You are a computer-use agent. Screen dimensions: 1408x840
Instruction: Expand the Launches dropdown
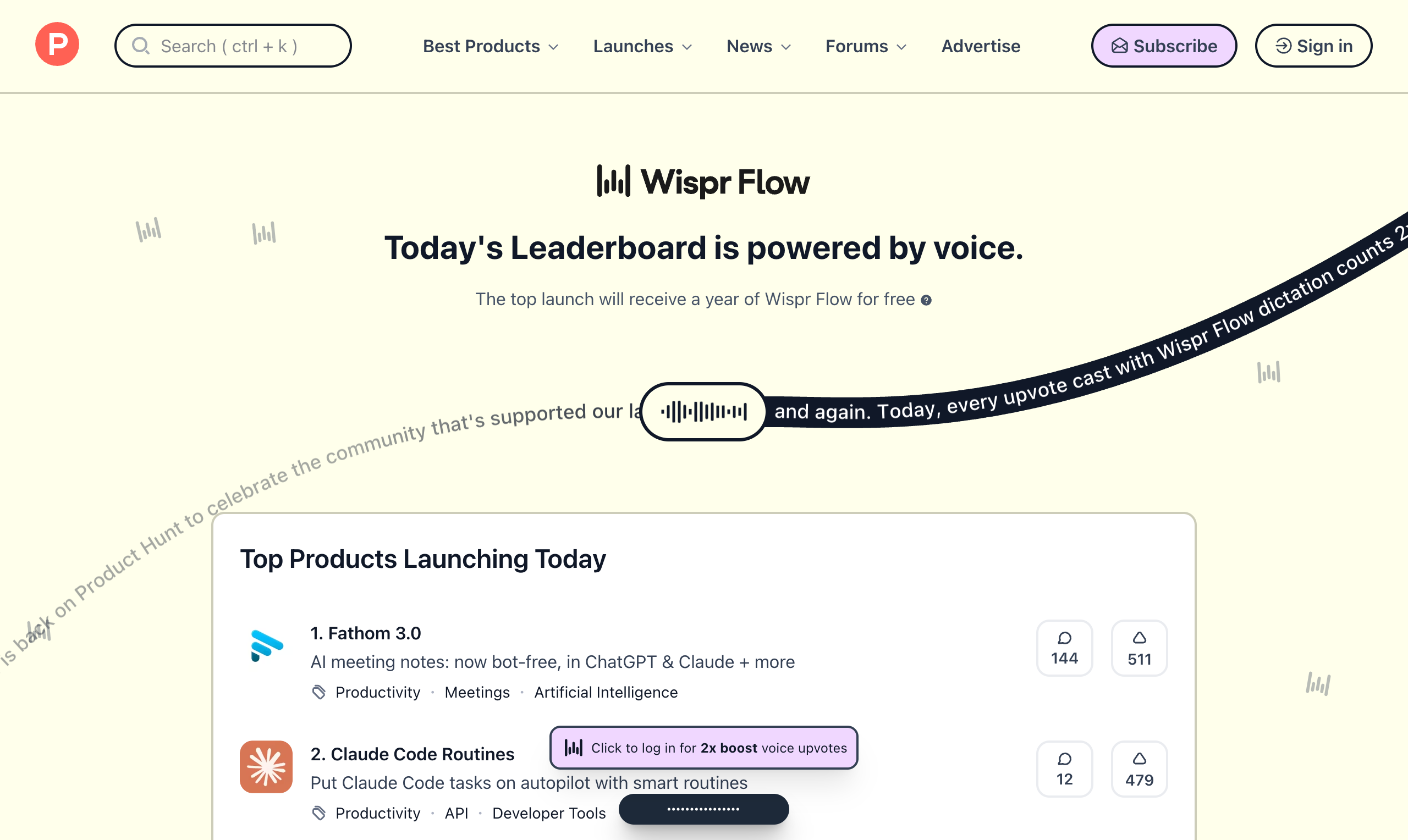point(641,46)
